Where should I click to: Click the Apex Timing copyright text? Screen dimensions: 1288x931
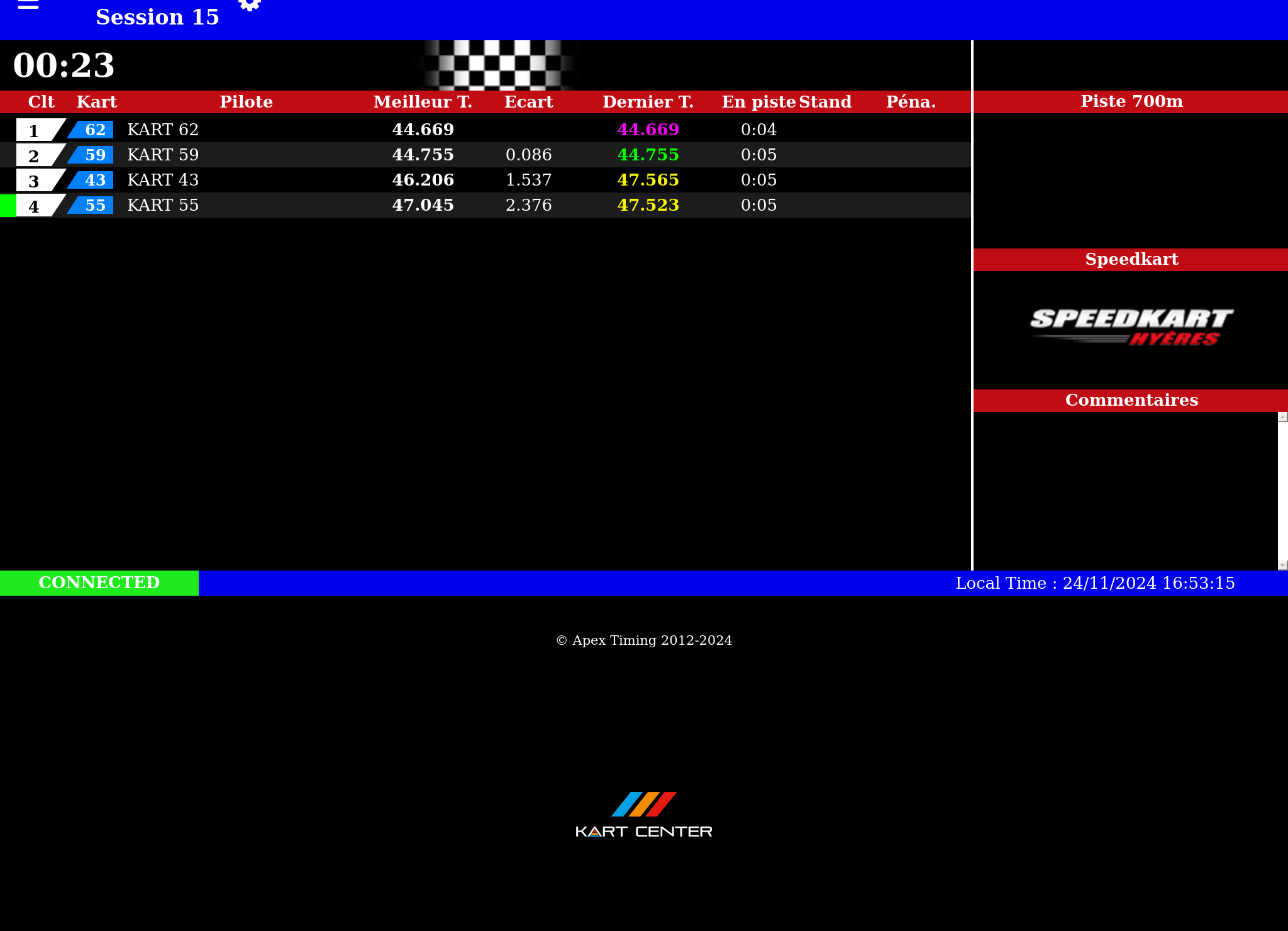[x=644, y=640]
